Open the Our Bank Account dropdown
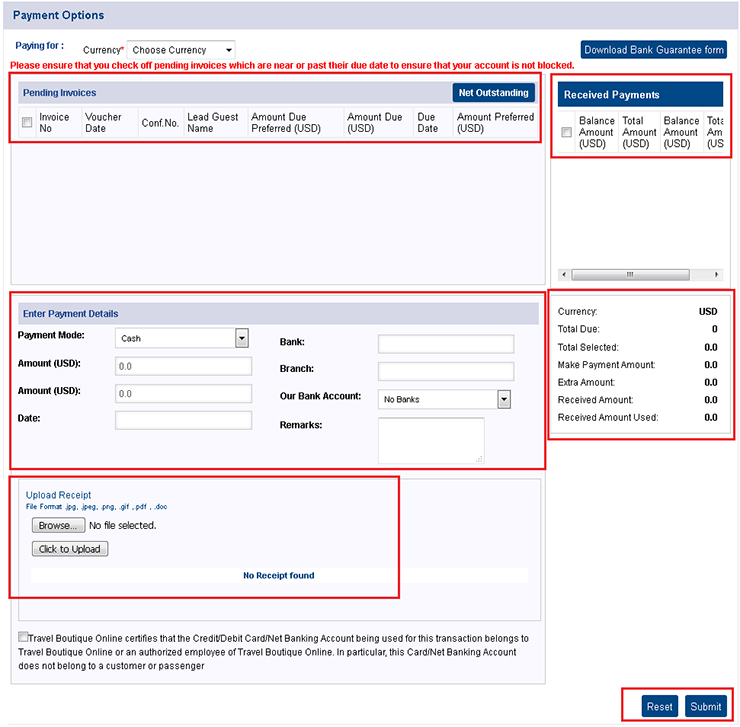The height and width of the screenshot is (727, 740). coord(445,399)
